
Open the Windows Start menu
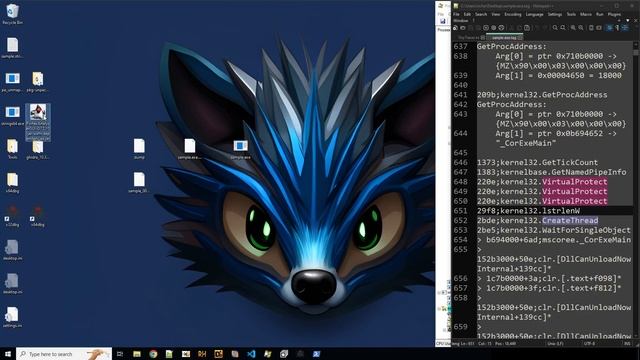click(x=8, y=354)
